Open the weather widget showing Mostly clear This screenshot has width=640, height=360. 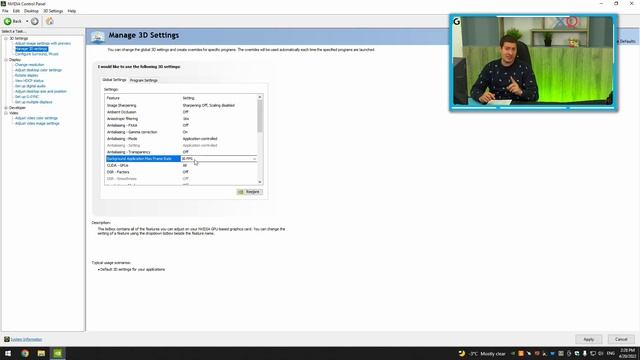point(482,353)
